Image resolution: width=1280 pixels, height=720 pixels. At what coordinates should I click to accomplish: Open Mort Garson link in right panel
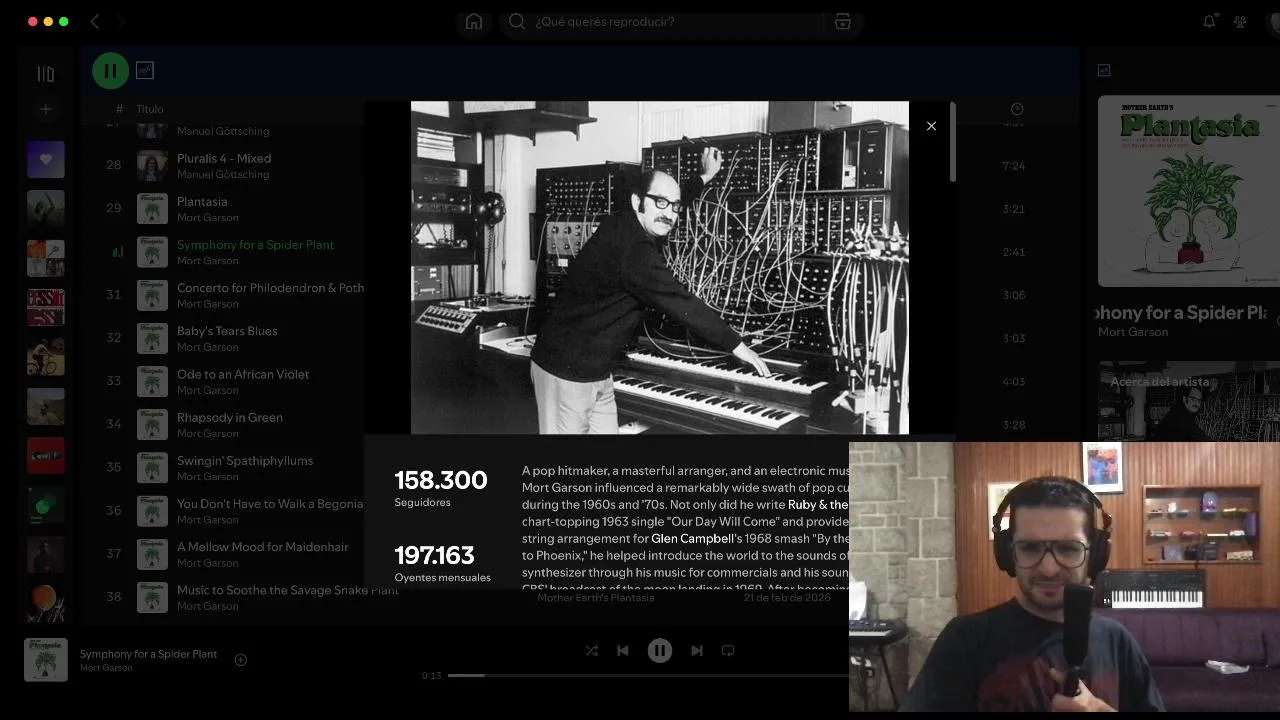1133,332
